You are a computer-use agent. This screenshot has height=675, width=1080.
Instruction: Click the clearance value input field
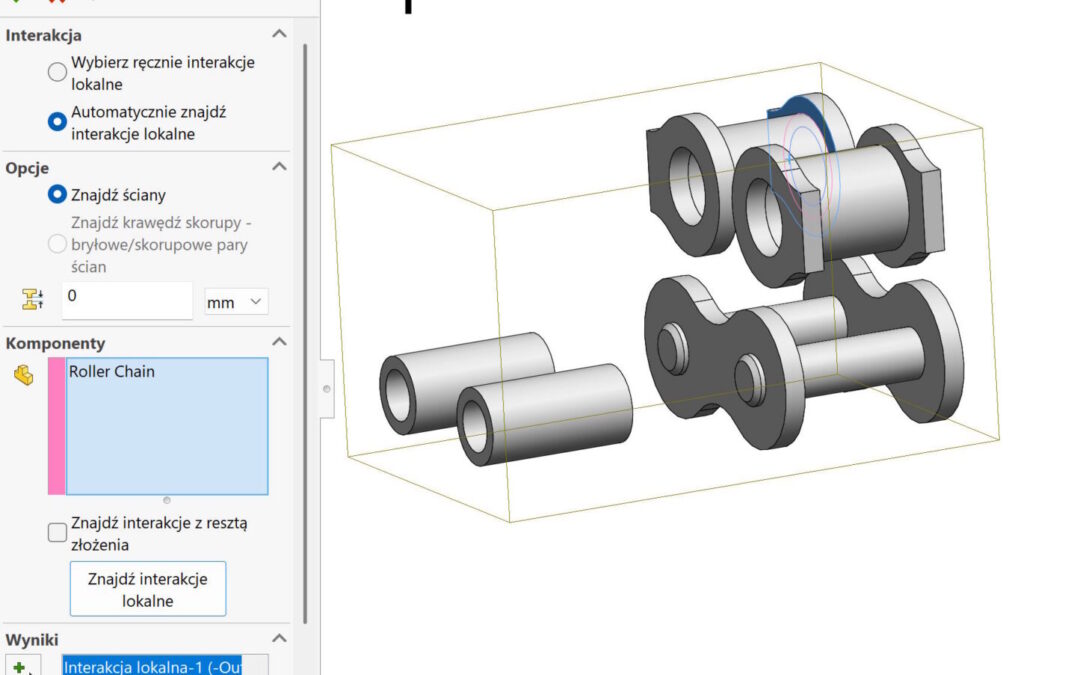(x=127, y=300)
